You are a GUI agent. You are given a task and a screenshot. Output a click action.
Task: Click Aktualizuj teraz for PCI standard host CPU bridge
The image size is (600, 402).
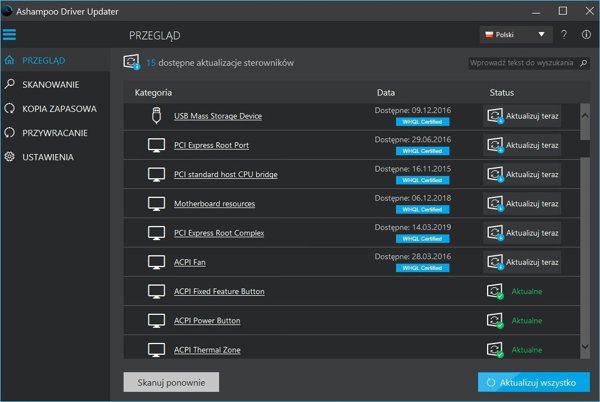[522, 174]
